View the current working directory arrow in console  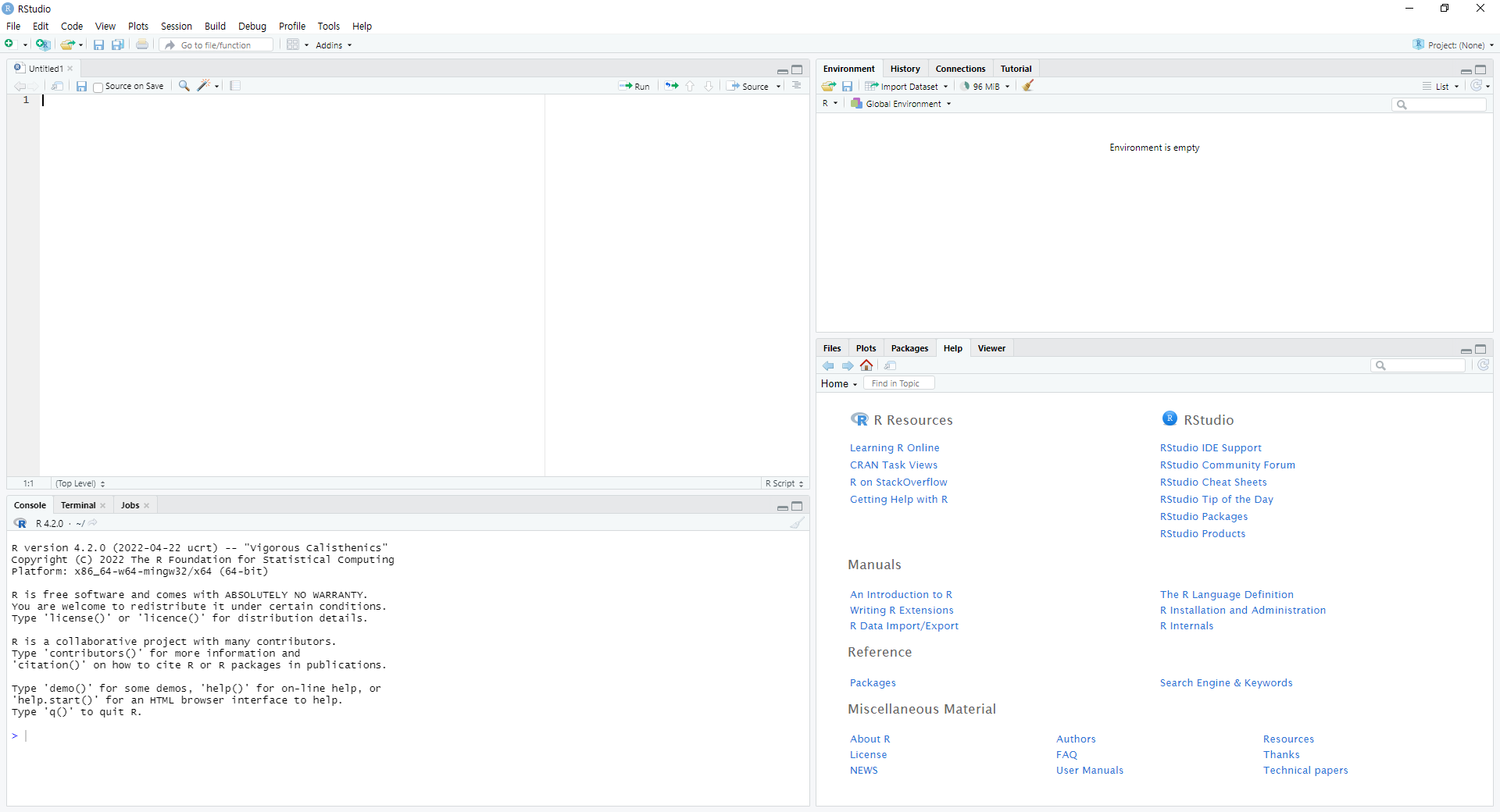(x=93, y=523)
